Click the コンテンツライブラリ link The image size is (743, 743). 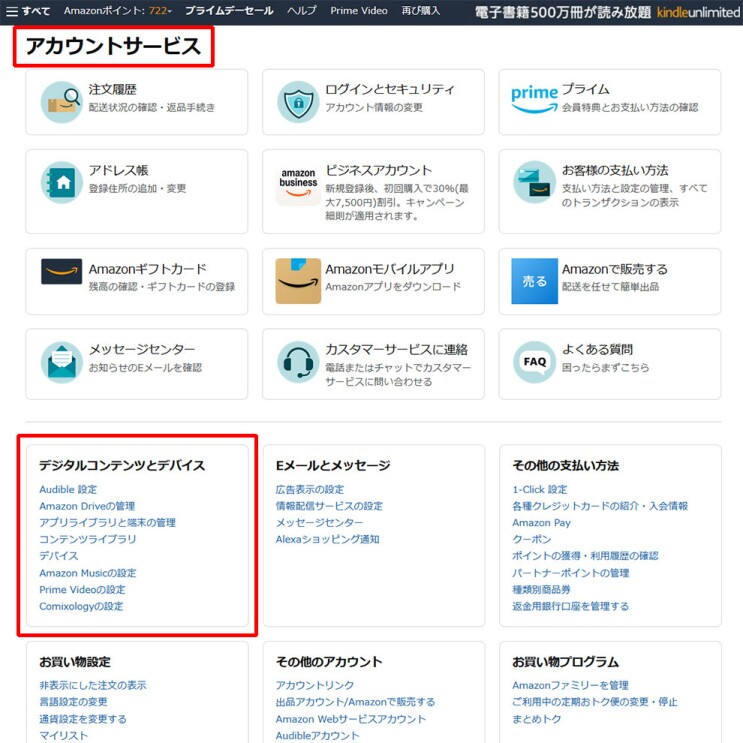(x=88, y=539)
